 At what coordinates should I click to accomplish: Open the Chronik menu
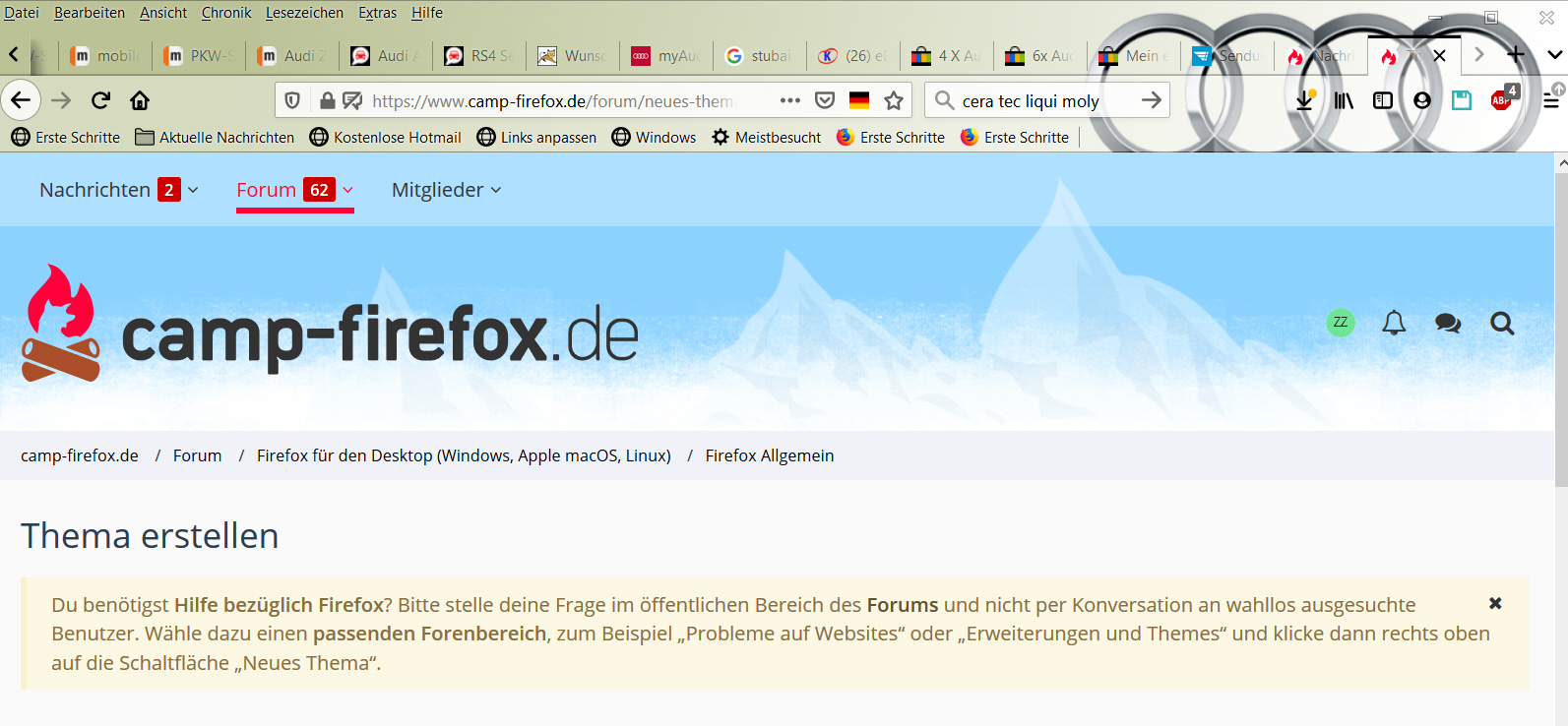226,13
